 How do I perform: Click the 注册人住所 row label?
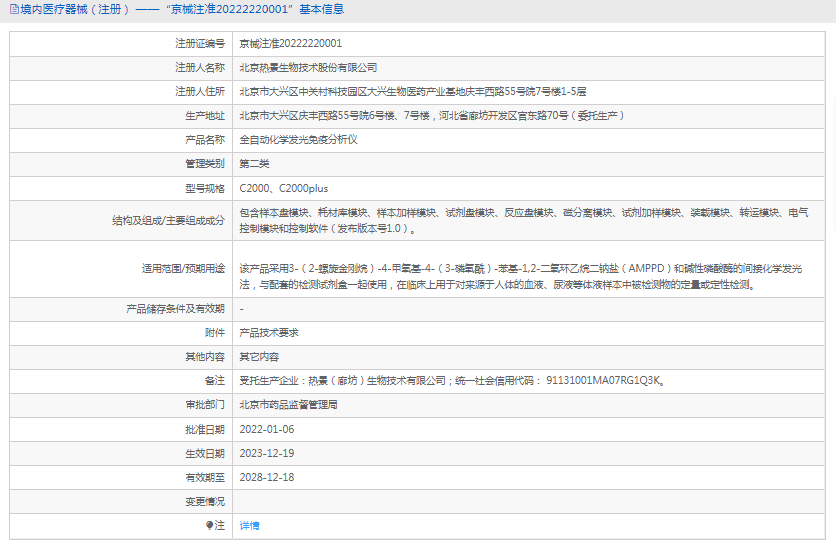pyautogui.click(x=200, y=92)
